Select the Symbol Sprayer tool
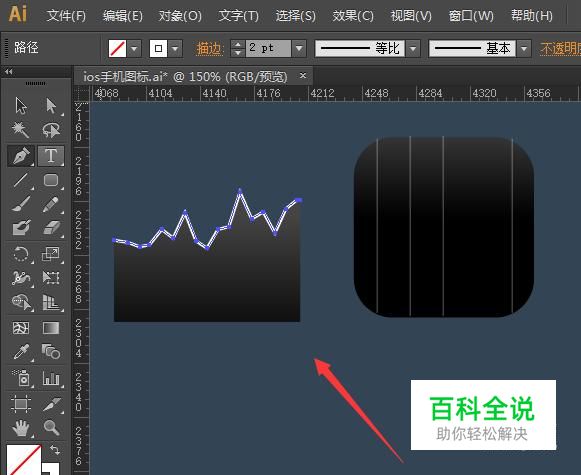581x475 pixels. [x=21, y=378]
